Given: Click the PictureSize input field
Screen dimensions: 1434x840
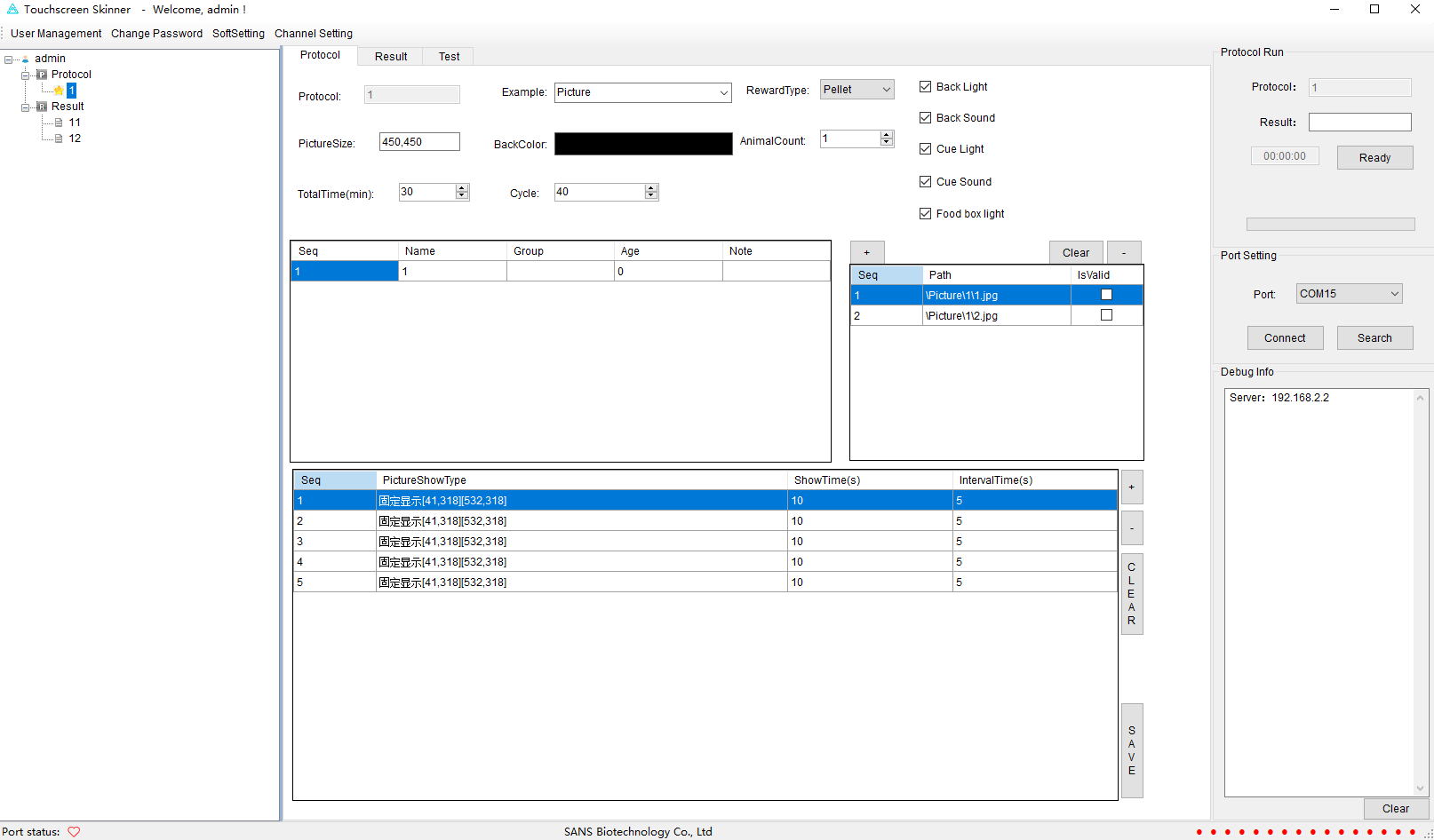Looking at the screenshot, I should point(419,142).
